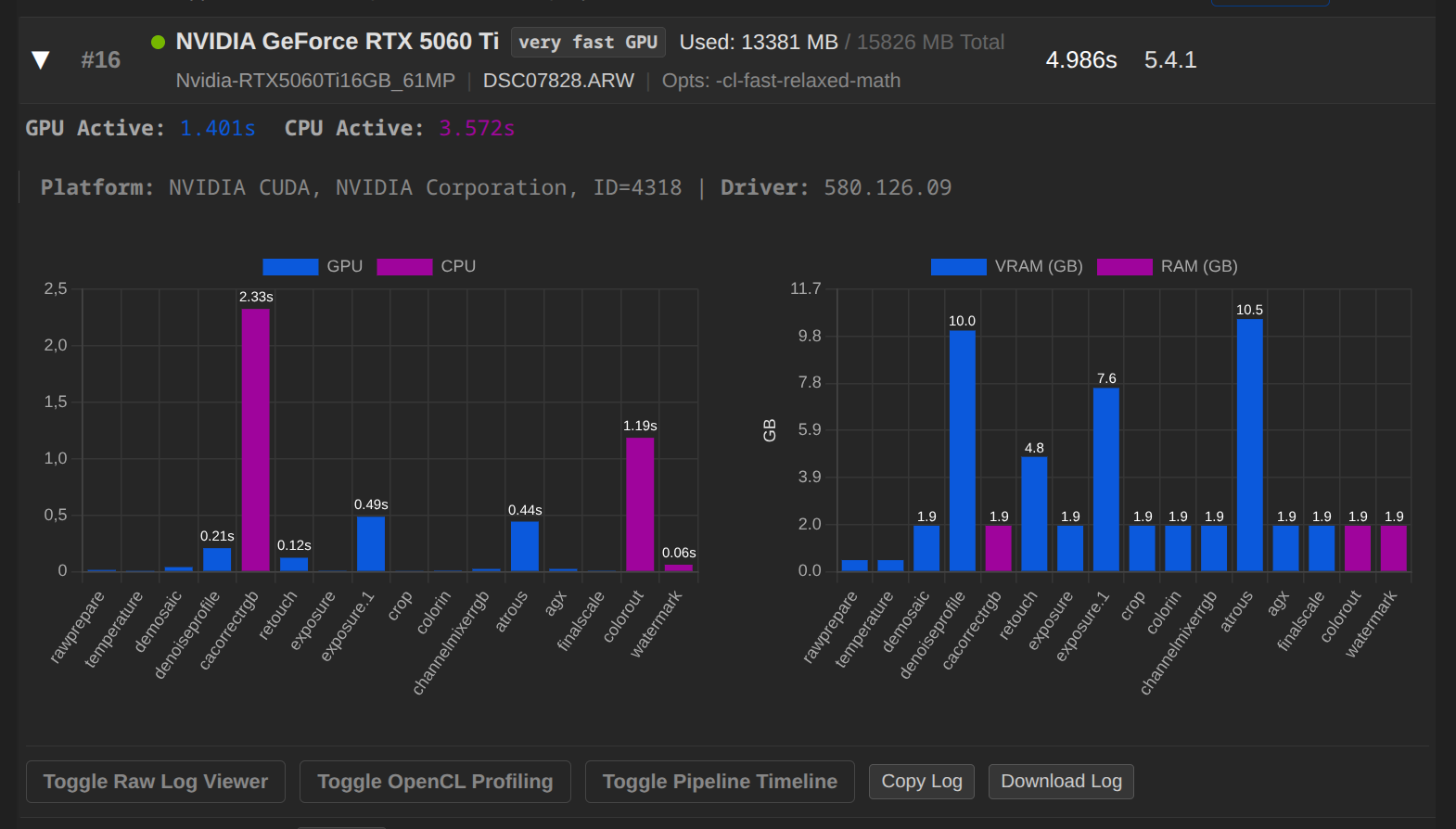This screenshot has height=829, width=1456.
Task: Click the 1.19s colorout CPU bar
Action: pos(640,504)
